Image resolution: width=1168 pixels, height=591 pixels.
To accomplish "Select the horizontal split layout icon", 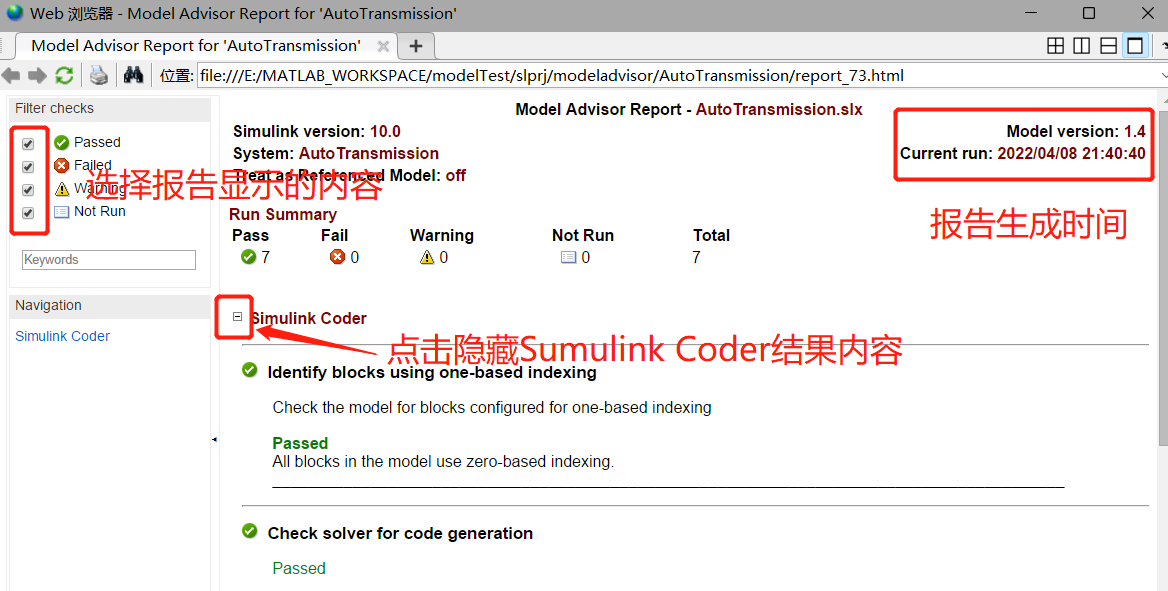I will [1107, 45].
